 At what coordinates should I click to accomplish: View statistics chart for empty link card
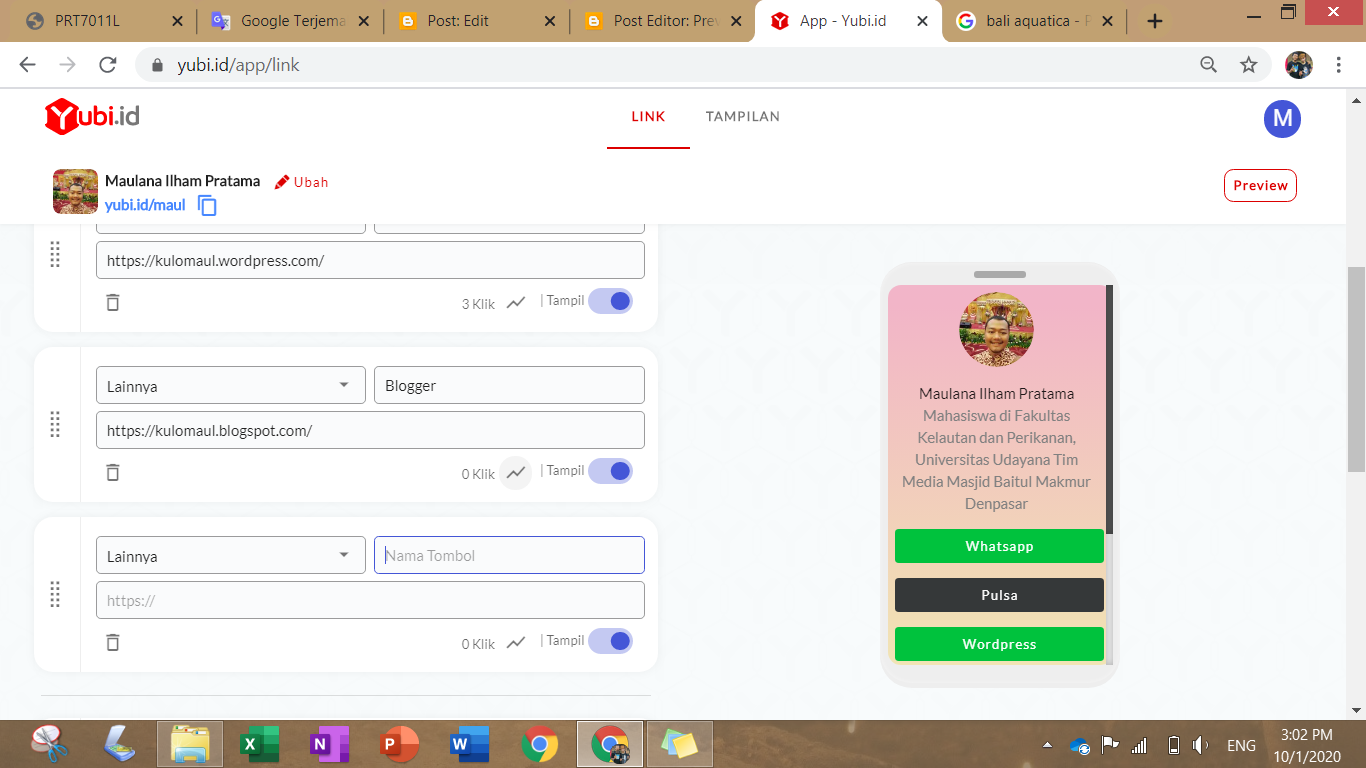pos(516,642)
